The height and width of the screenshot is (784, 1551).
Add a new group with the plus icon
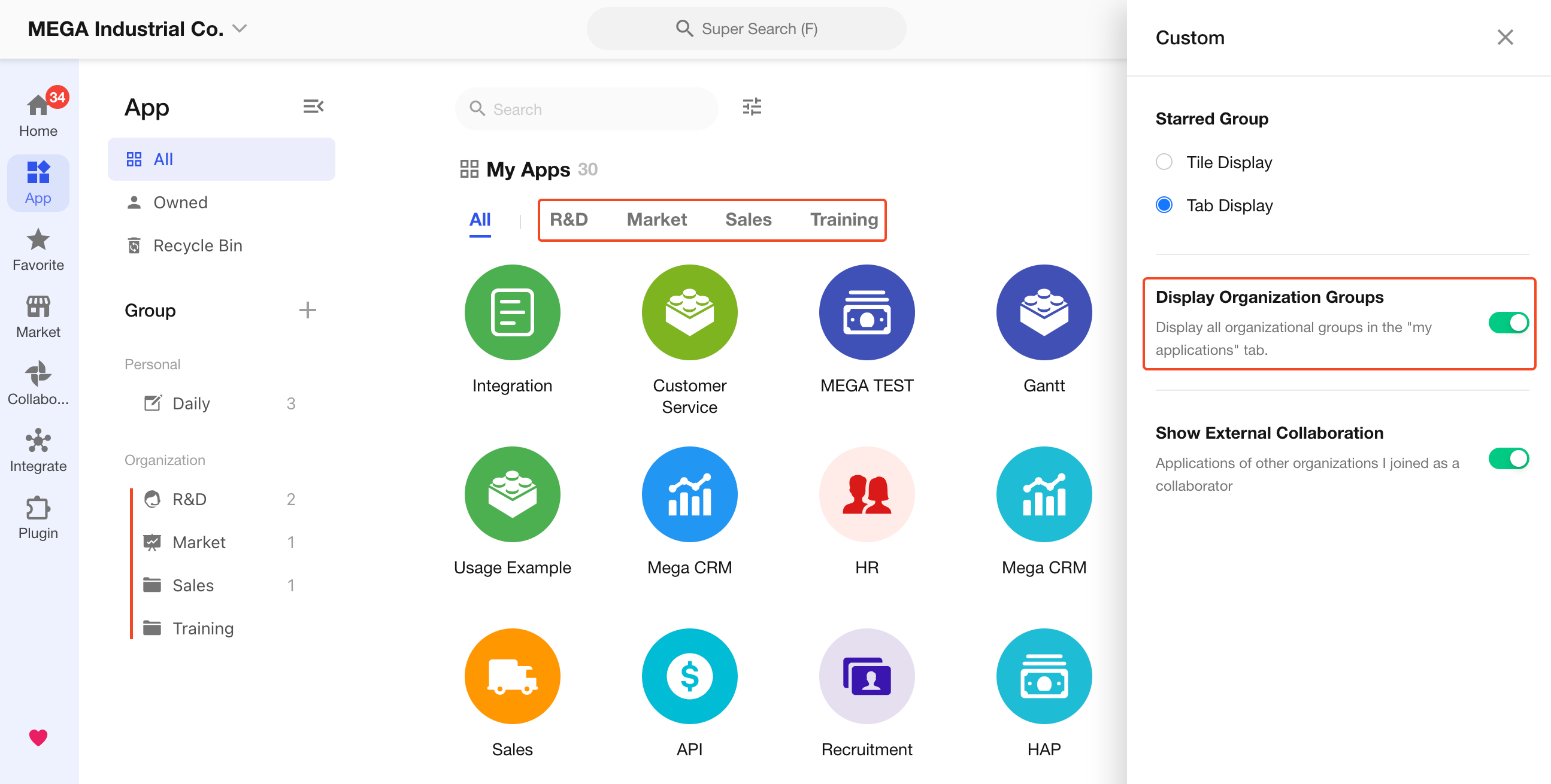[307, 310]
